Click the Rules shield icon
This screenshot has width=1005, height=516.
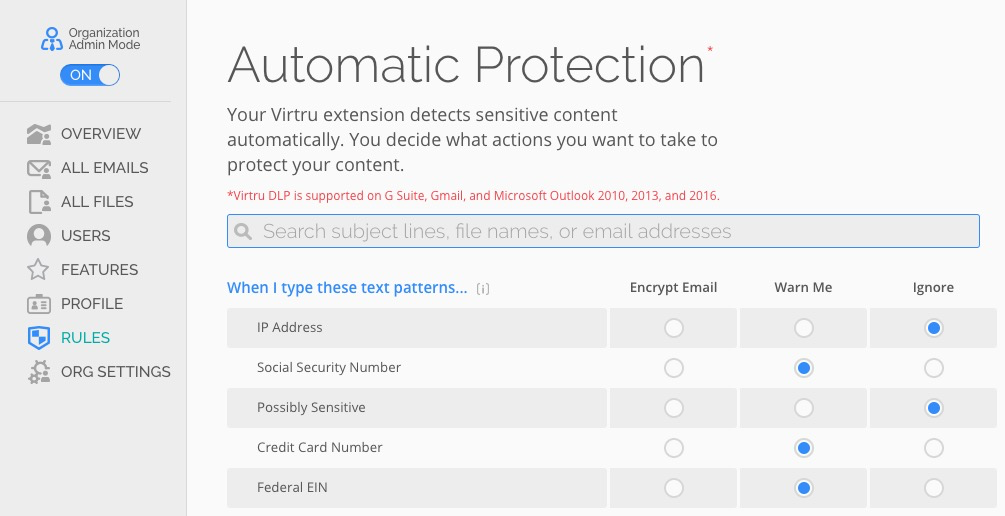click(39, 338)
